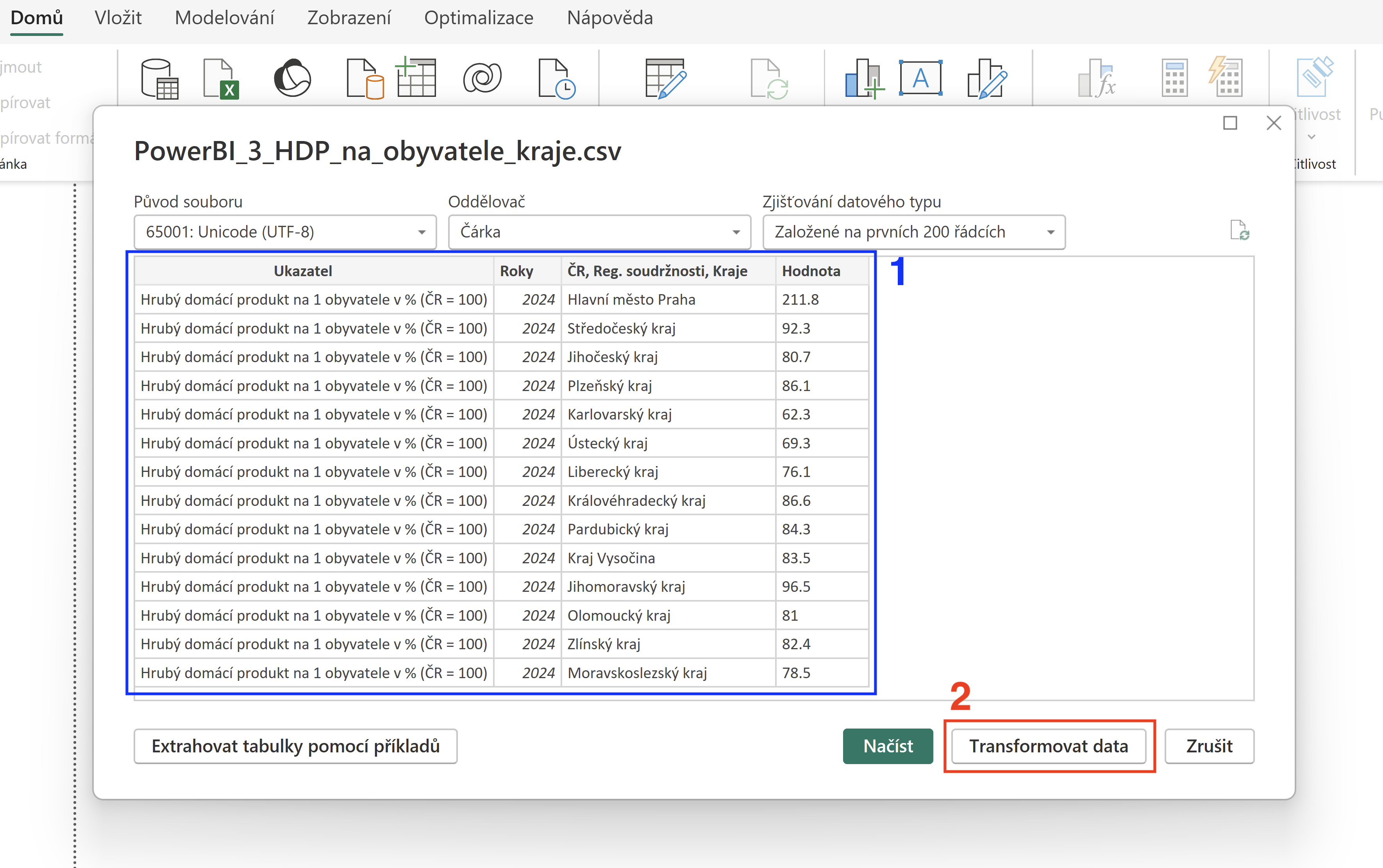
Task: Click the Refresh data icon in ribbon
Action: tap(770, 79)
